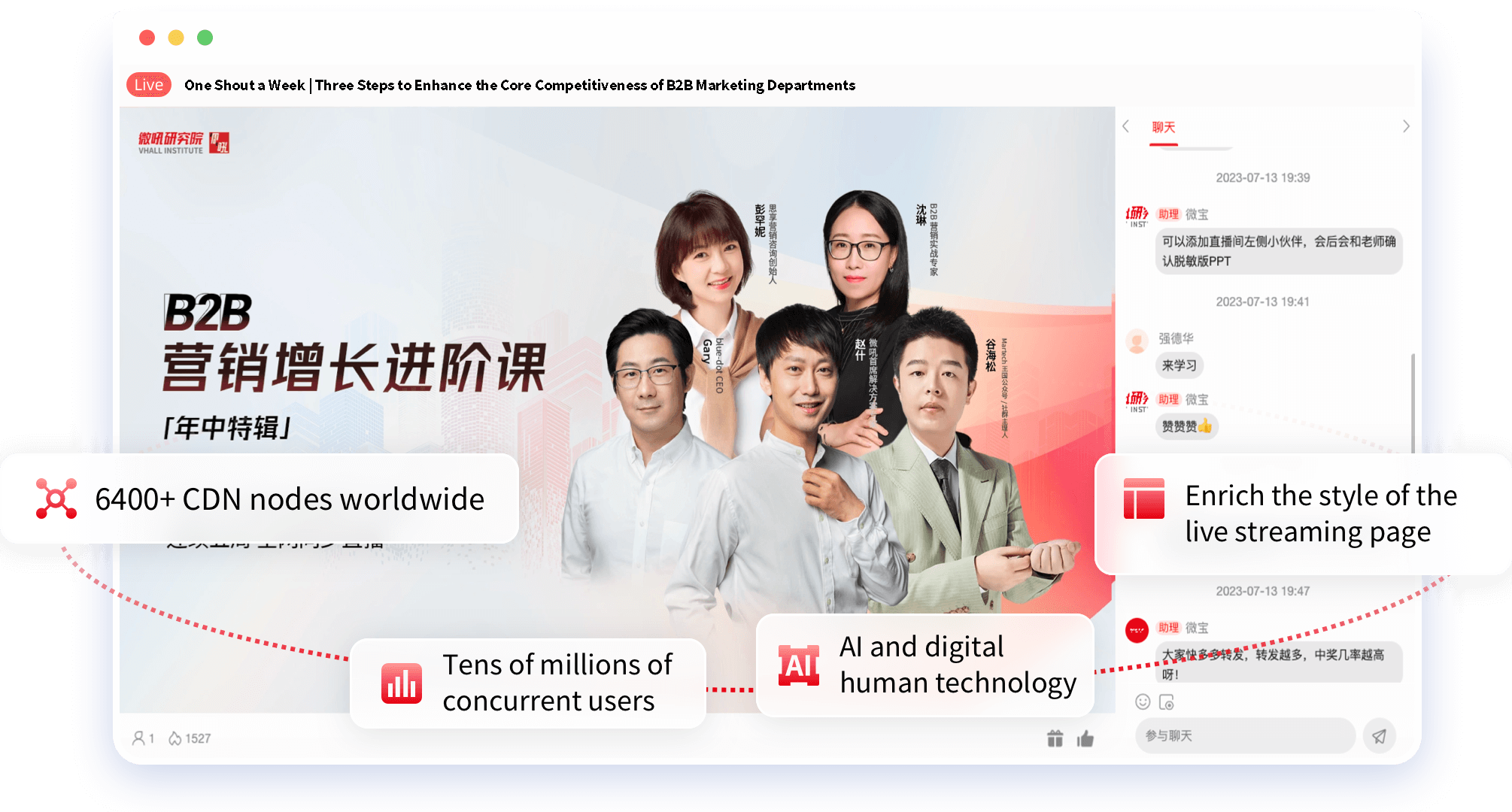Screen dimensions: 1512x812
Task: Click the thumbs-up like icon
Action: click(1085, 739)
